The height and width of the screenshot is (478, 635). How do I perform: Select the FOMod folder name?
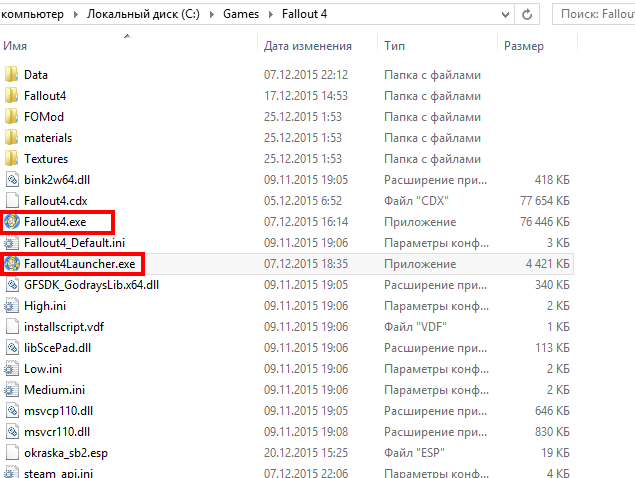click(44, 117)
